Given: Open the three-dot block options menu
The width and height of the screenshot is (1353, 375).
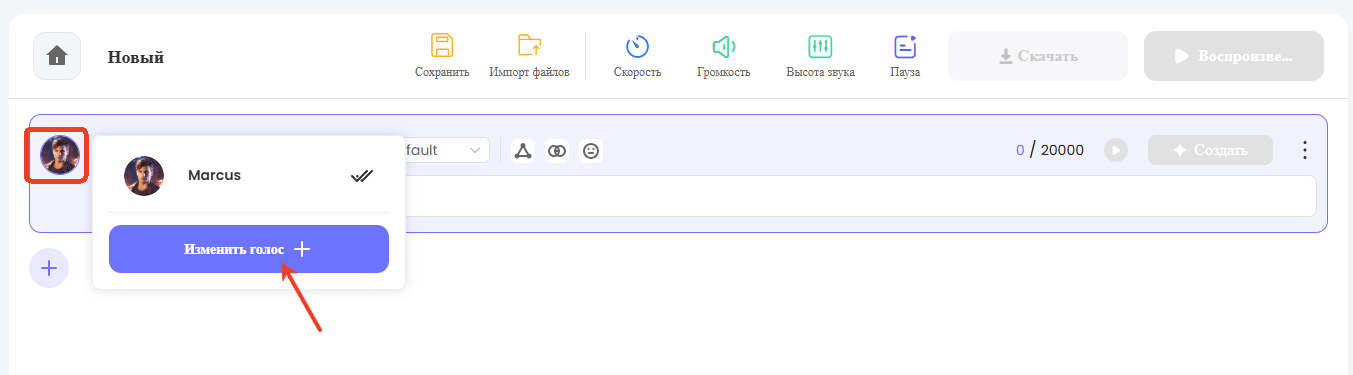Looking at the screenshot, I should [x=1304, y=150].
